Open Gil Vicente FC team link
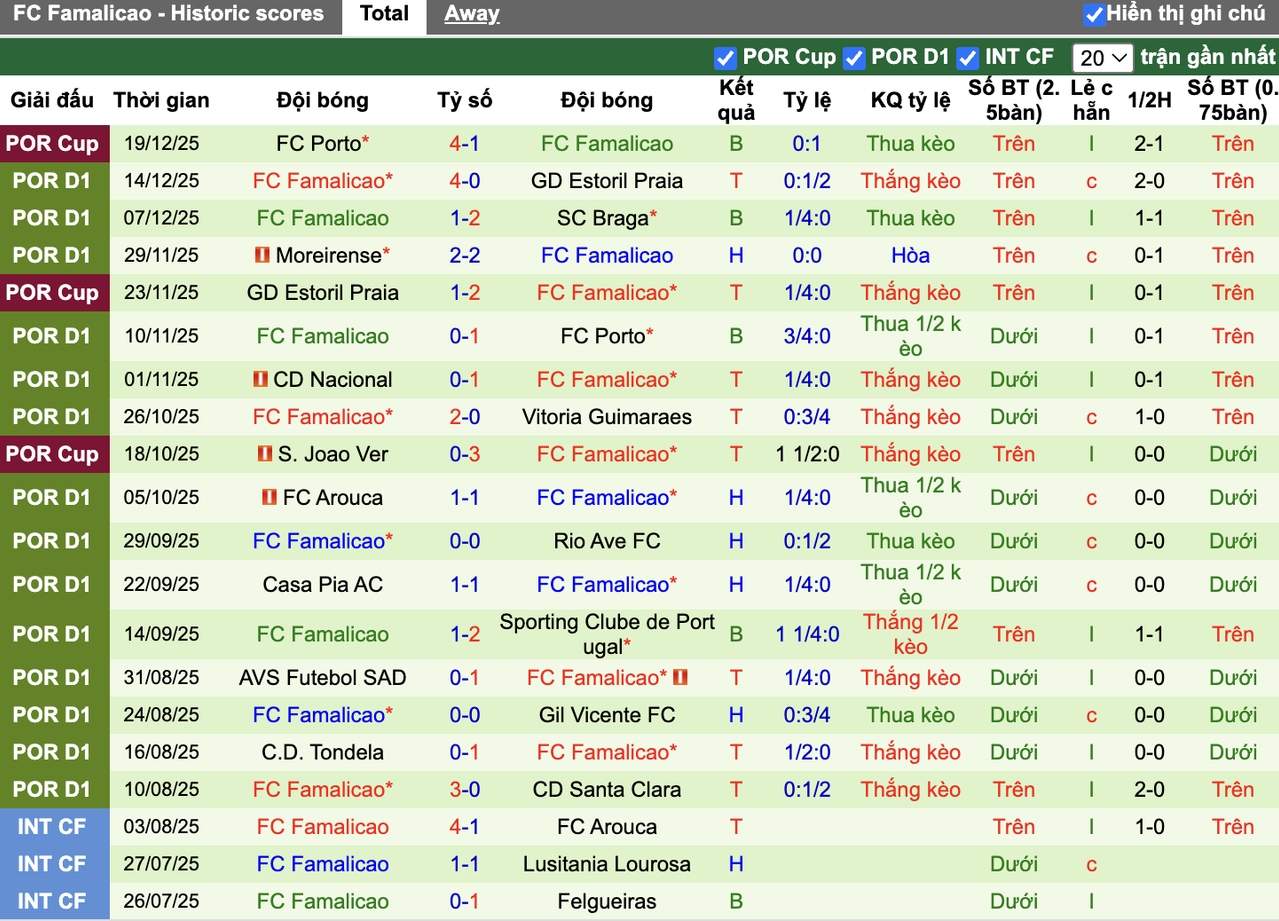This screenshot has height=921, width=1279. pos(607,716)
